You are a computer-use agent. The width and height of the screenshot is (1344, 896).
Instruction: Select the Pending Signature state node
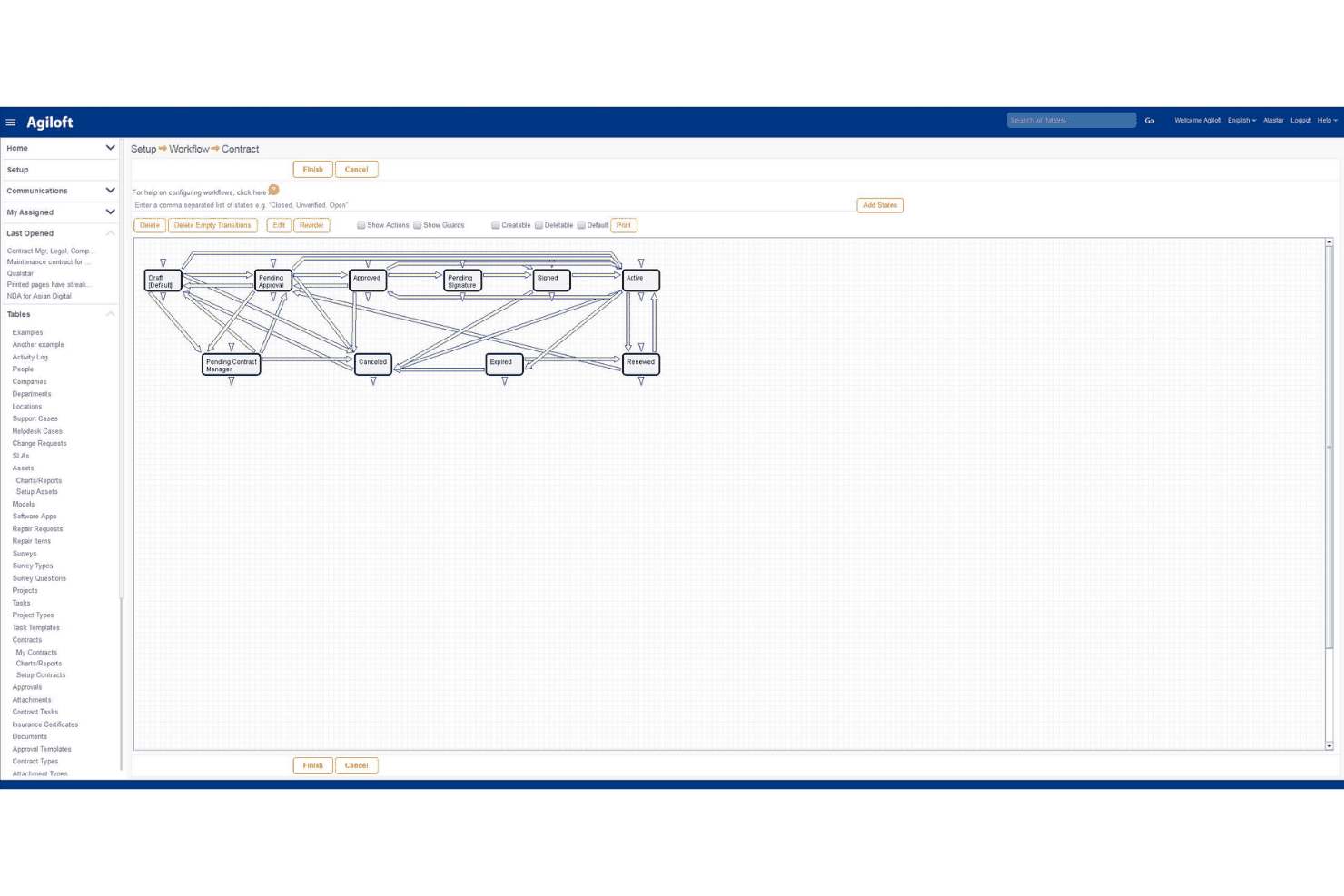pyautogui.click(x=463, y=281)
